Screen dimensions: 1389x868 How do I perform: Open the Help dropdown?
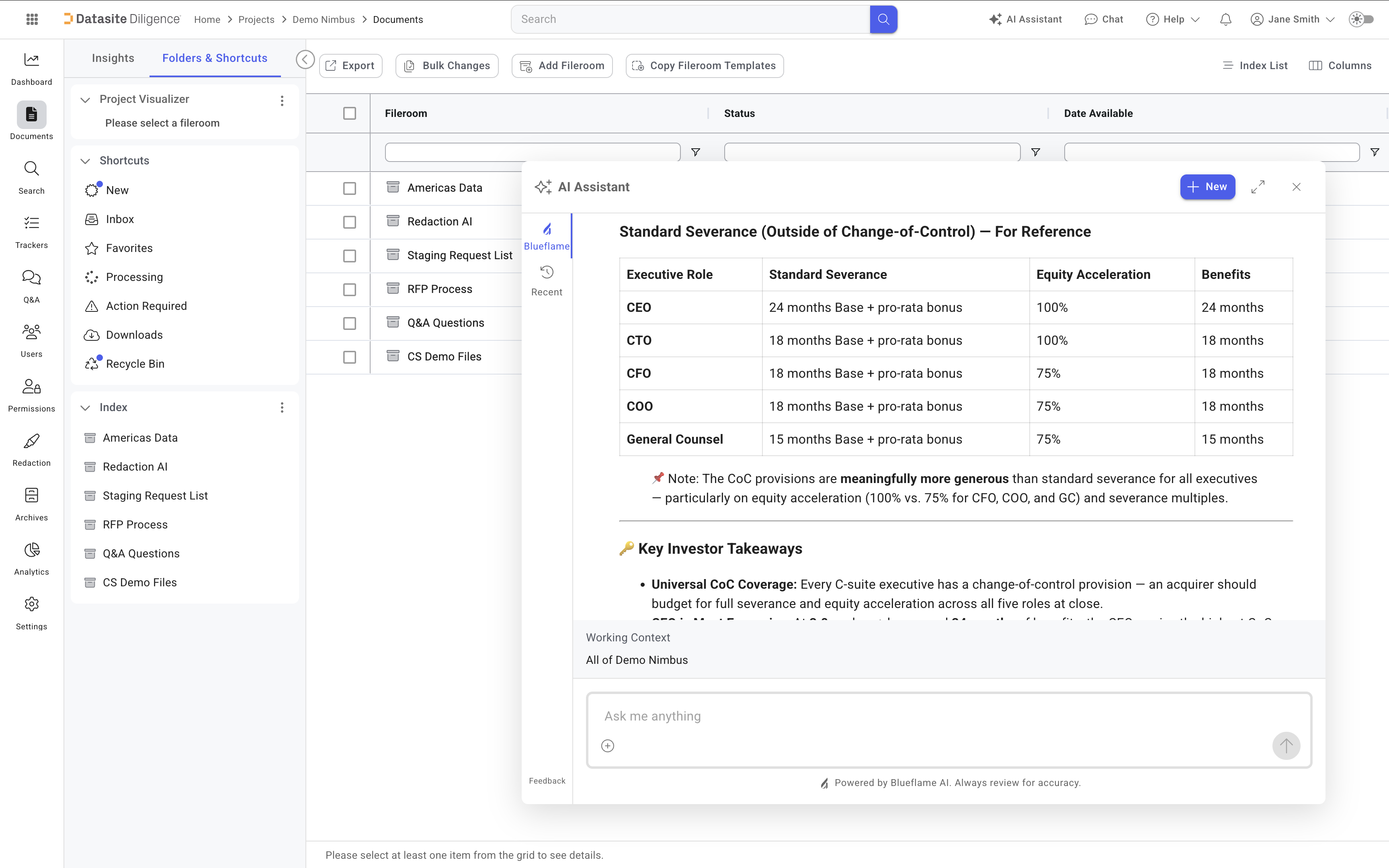click(1173, 19)
